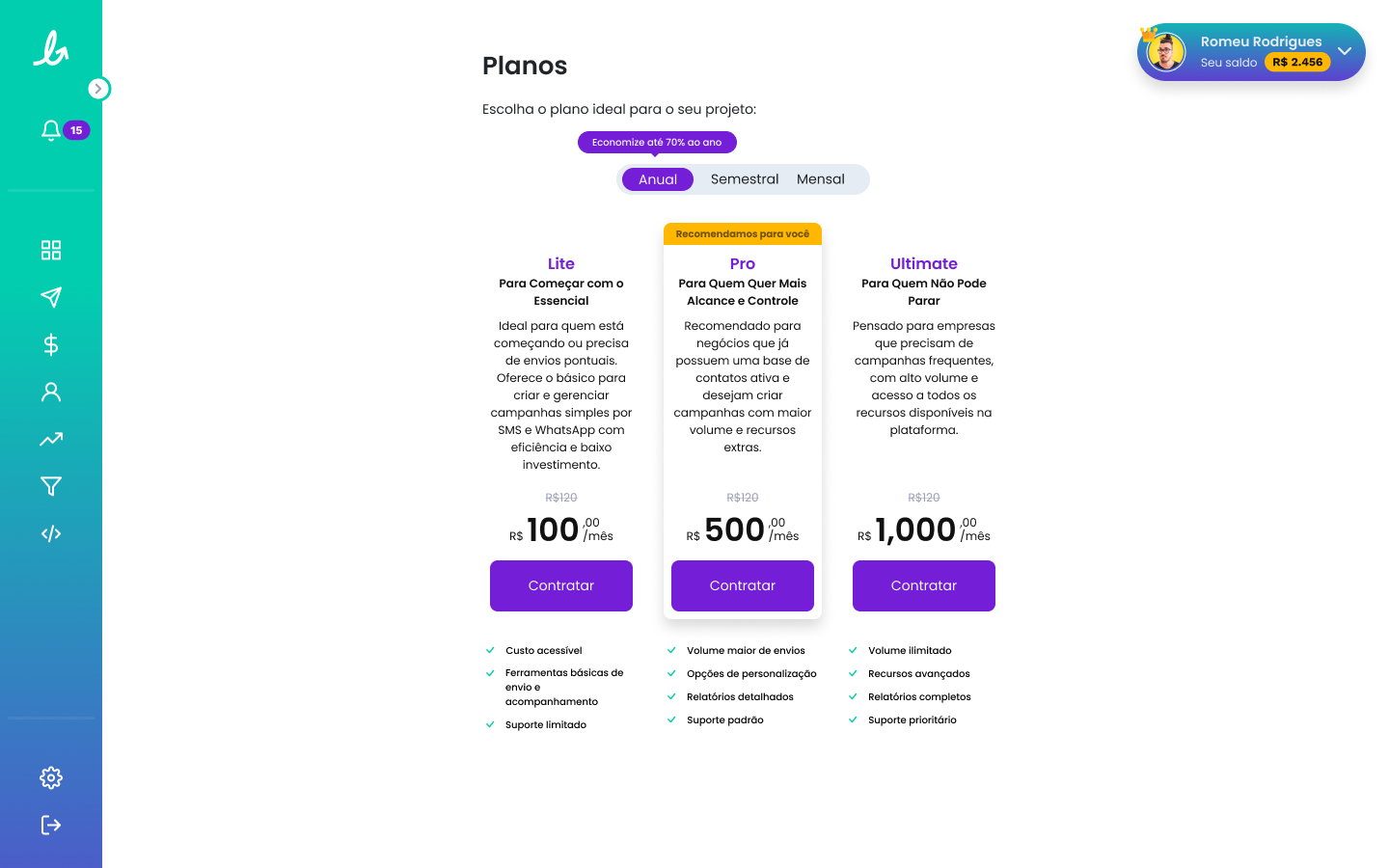Image resolution: width=1389 pixels, height=868 pixels.
Task: Click Contratar for the Lite plan
Action: click(561, 585)
